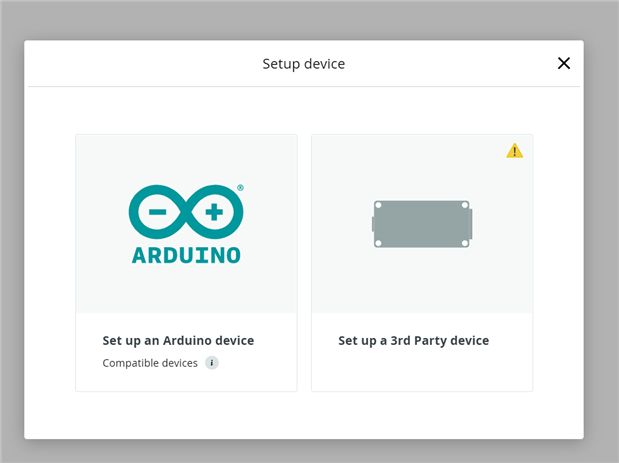Close the Setup device dialog
Viewport: 619px width, 463px height.
[x=564, y=63]
